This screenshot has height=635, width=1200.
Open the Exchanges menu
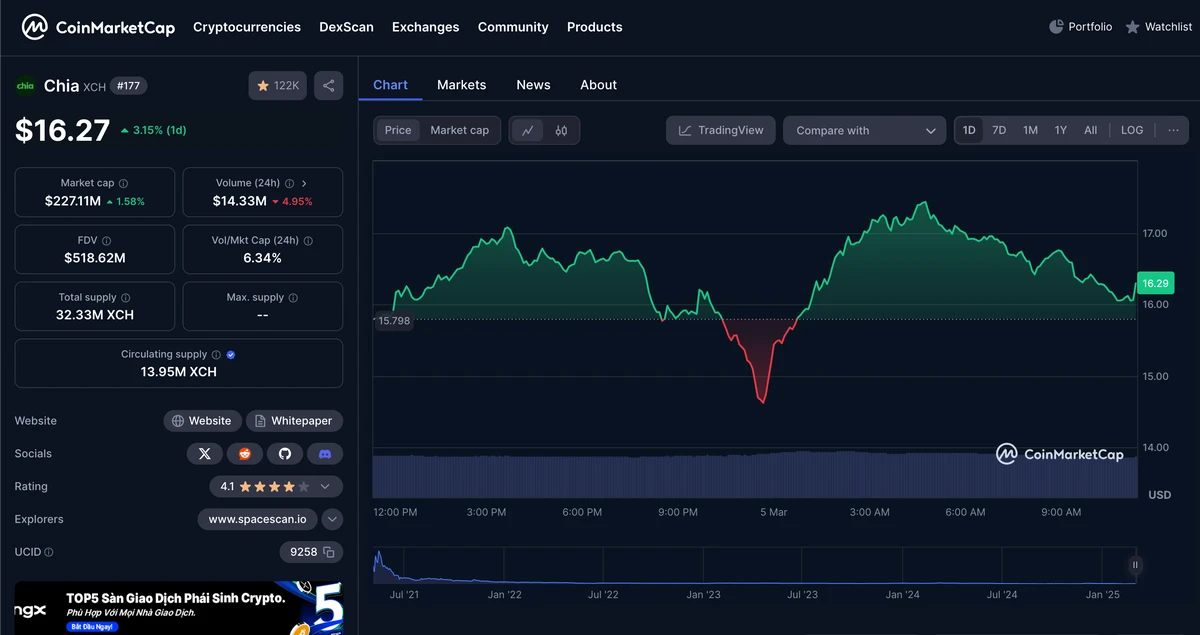click(x=426, y=27)
